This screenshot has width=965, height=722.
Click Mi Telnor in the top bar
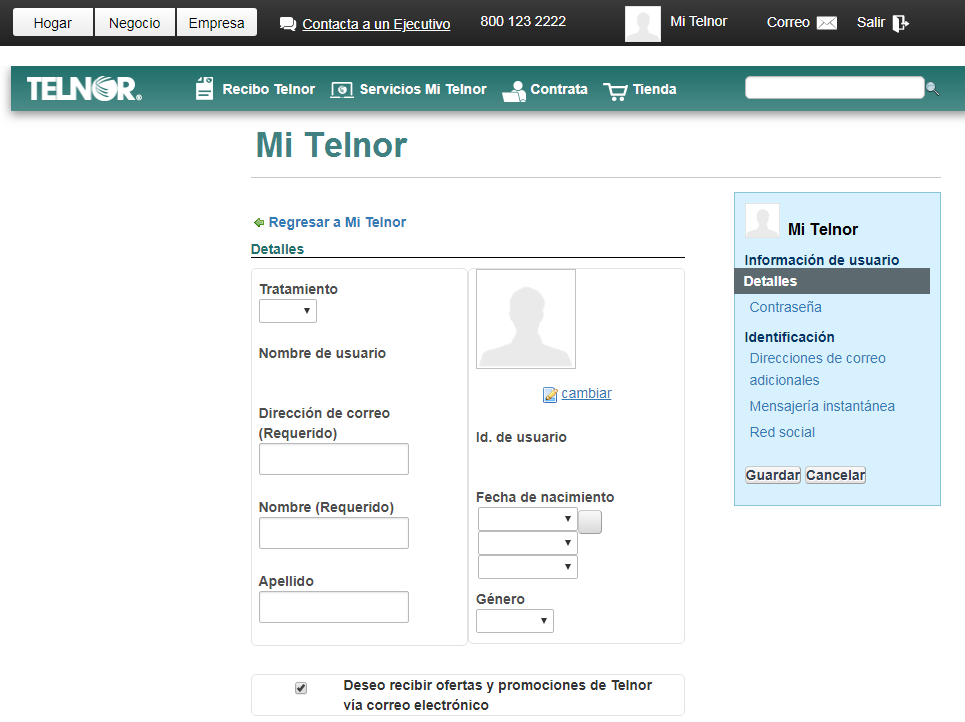click(x=699, y=22)
